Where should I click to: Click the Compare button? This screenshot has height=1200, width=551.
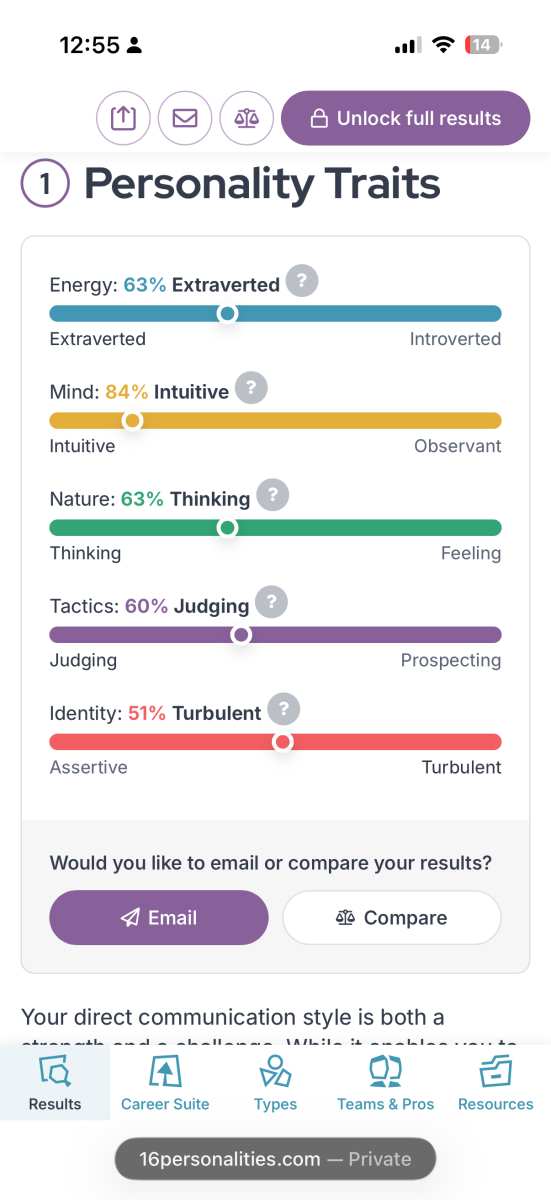(x=392, y=918)
